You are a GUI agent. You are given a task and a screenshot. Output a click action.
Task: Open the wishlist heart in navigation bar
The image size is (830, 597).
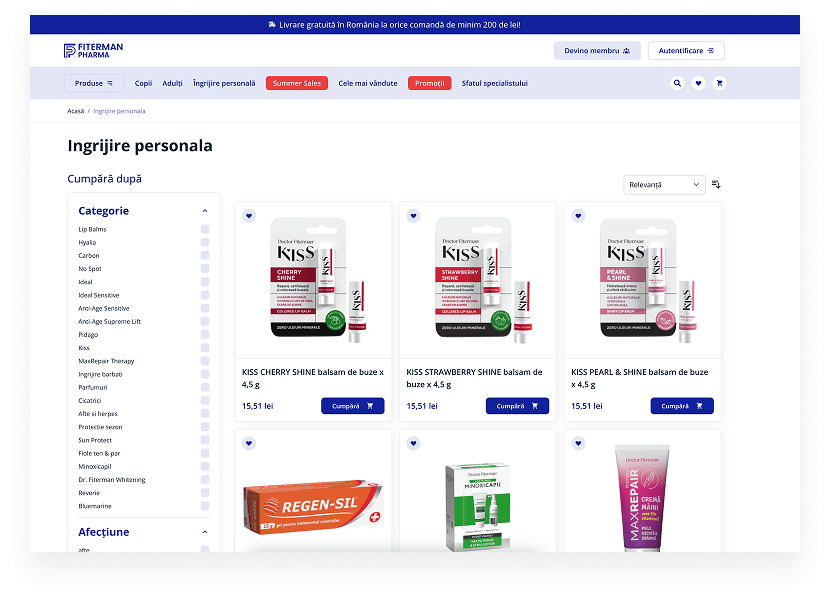pos(698,83)
